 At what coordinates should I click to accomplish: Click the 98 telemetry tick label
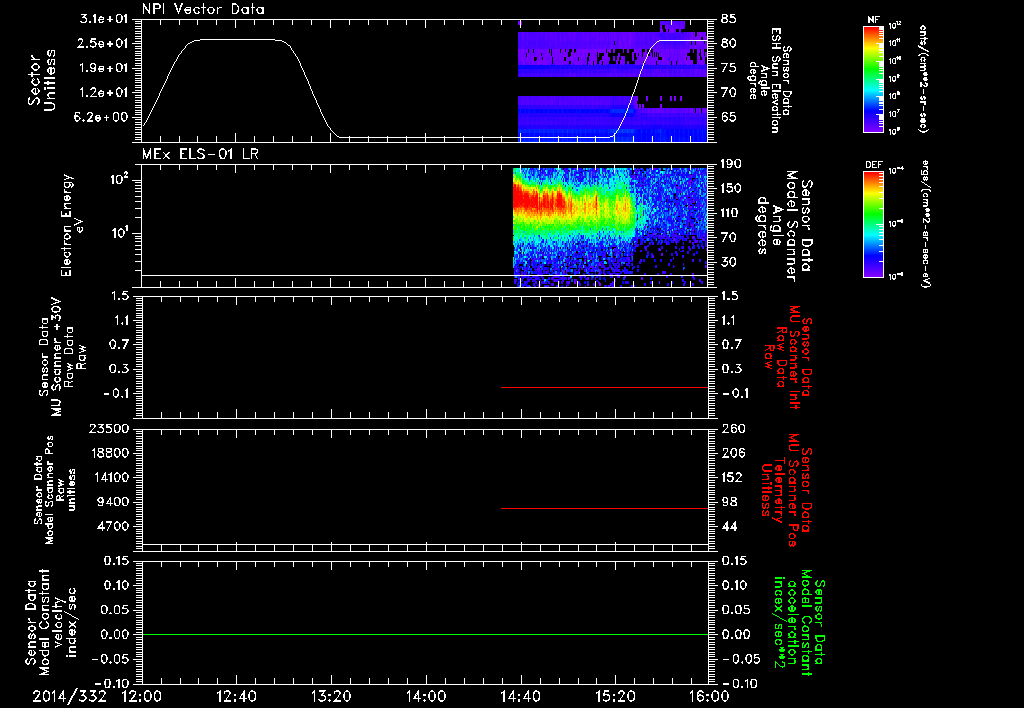tap(729, 502)
